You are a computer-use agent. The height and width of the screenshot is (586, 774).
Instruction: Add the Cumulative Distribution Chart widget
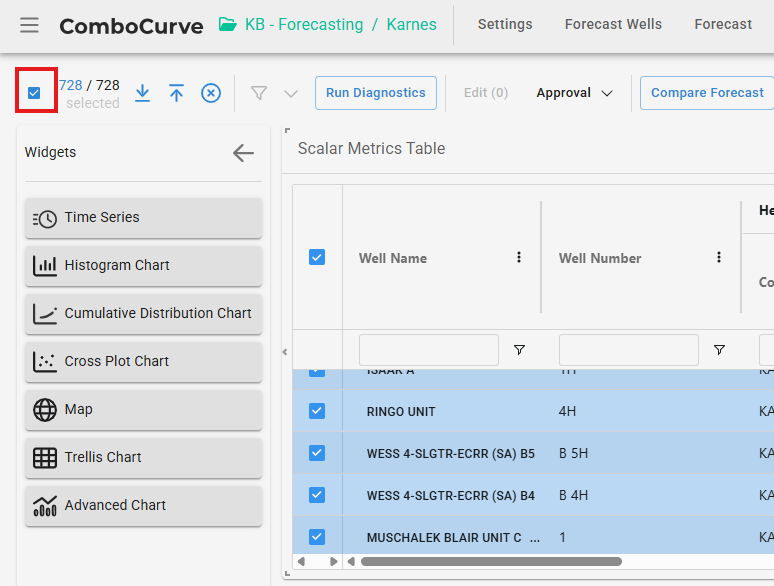(143, 313)
